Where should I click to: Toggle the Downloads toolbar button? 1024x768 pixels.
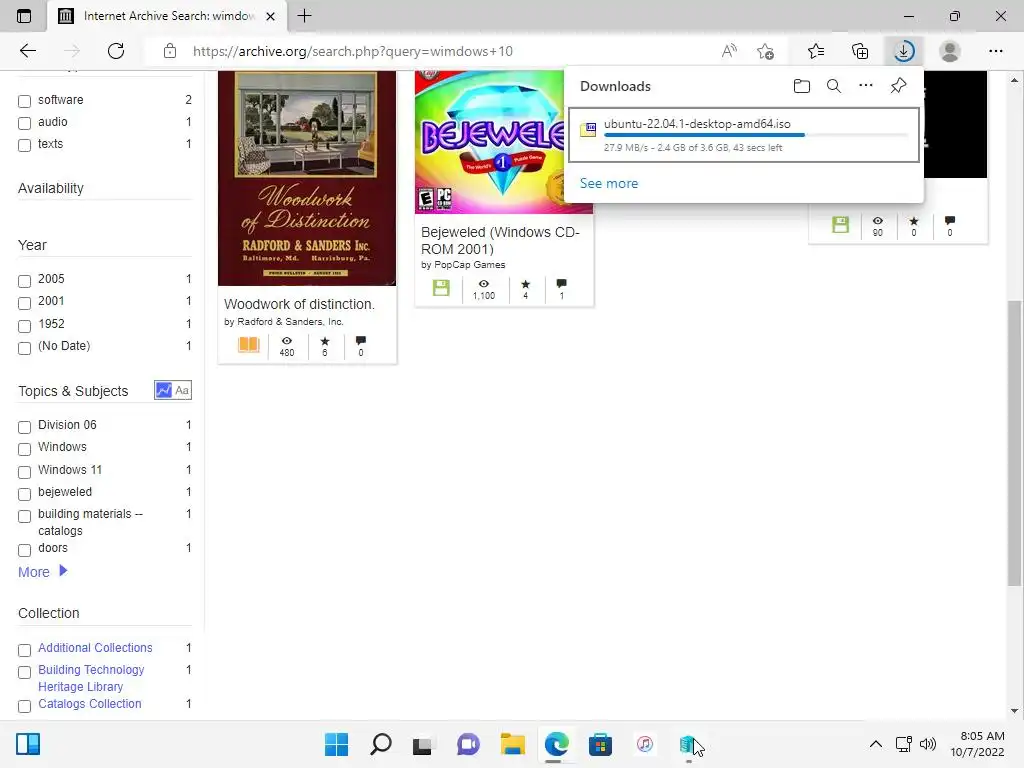coord(904,51)
